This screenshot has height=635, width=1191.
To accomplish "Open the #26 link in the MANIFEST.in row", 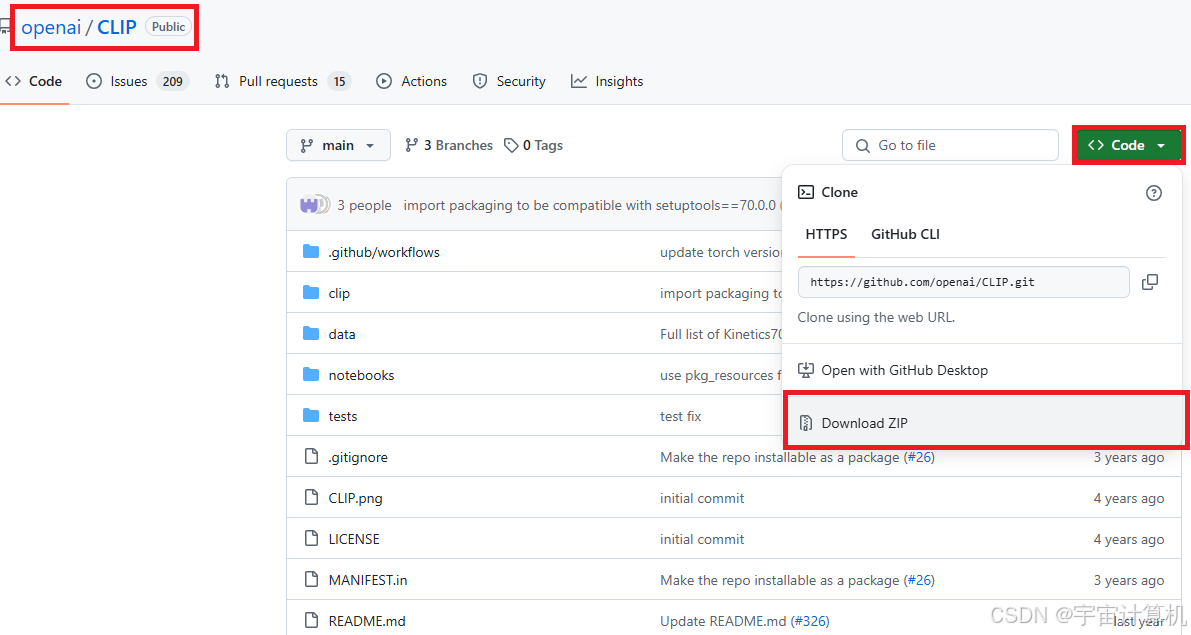I will (919, 580).
